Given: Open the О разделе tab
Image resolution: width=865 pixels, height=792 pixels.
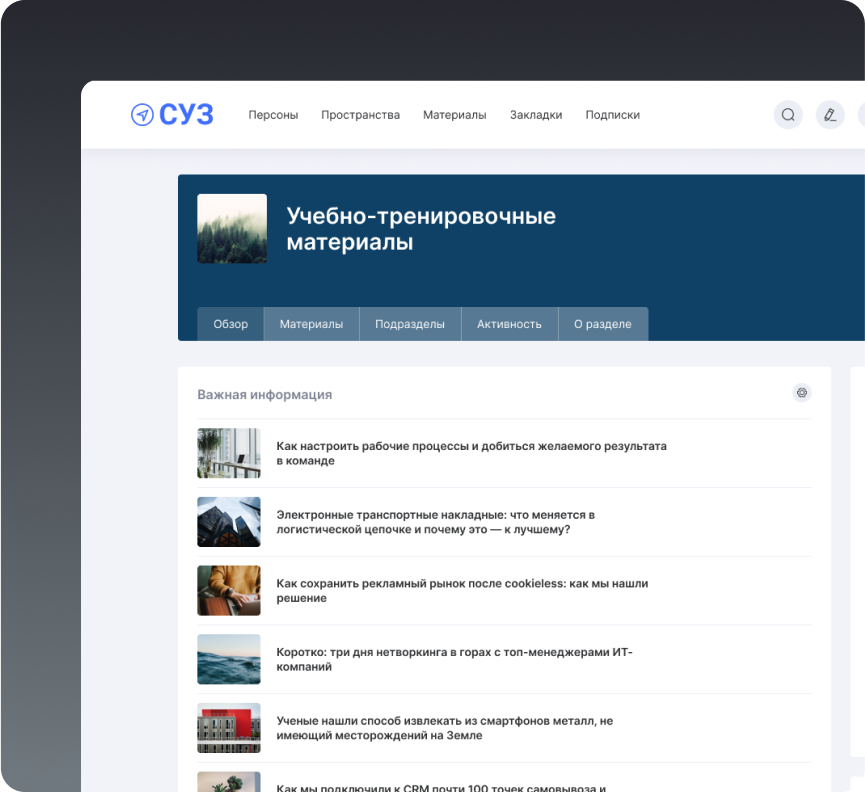Looking at the screenshot, I should [x=602, y=324].
